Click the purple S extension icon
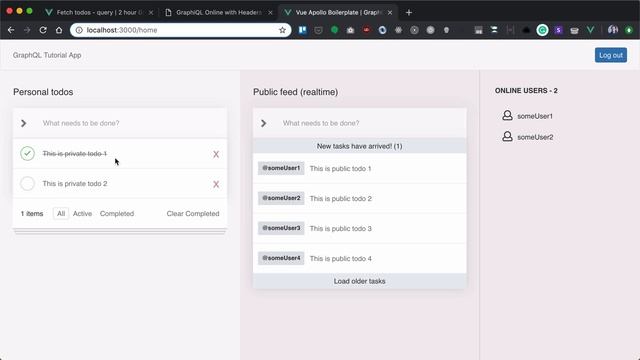Screen dimensions: 640x360 (x=558, y=30)
